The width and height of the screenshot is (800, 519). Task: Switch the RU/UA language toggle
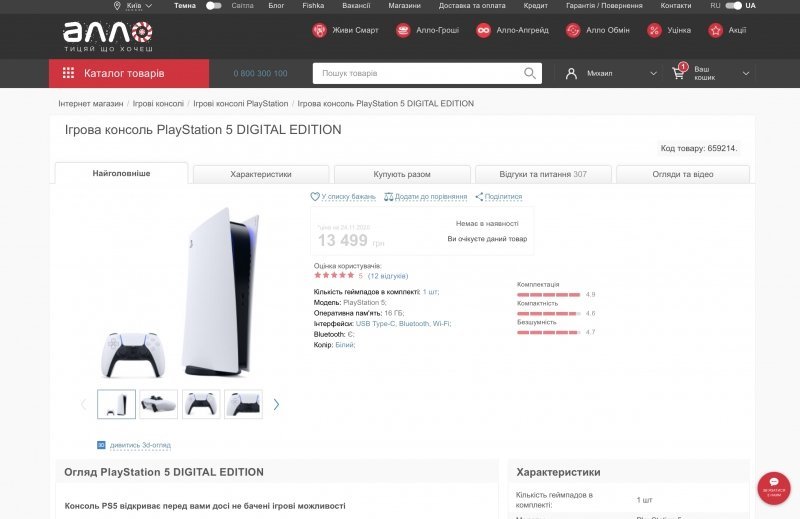(733, 6)
